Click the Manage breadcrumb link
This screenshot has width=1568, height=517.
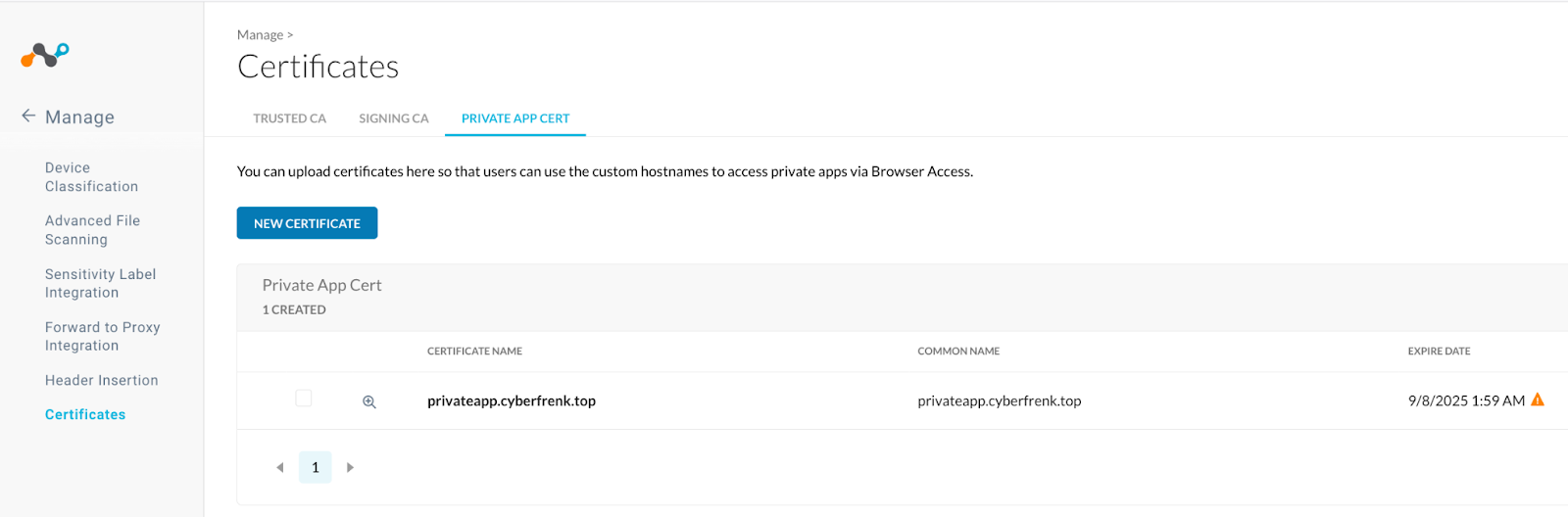260,34
